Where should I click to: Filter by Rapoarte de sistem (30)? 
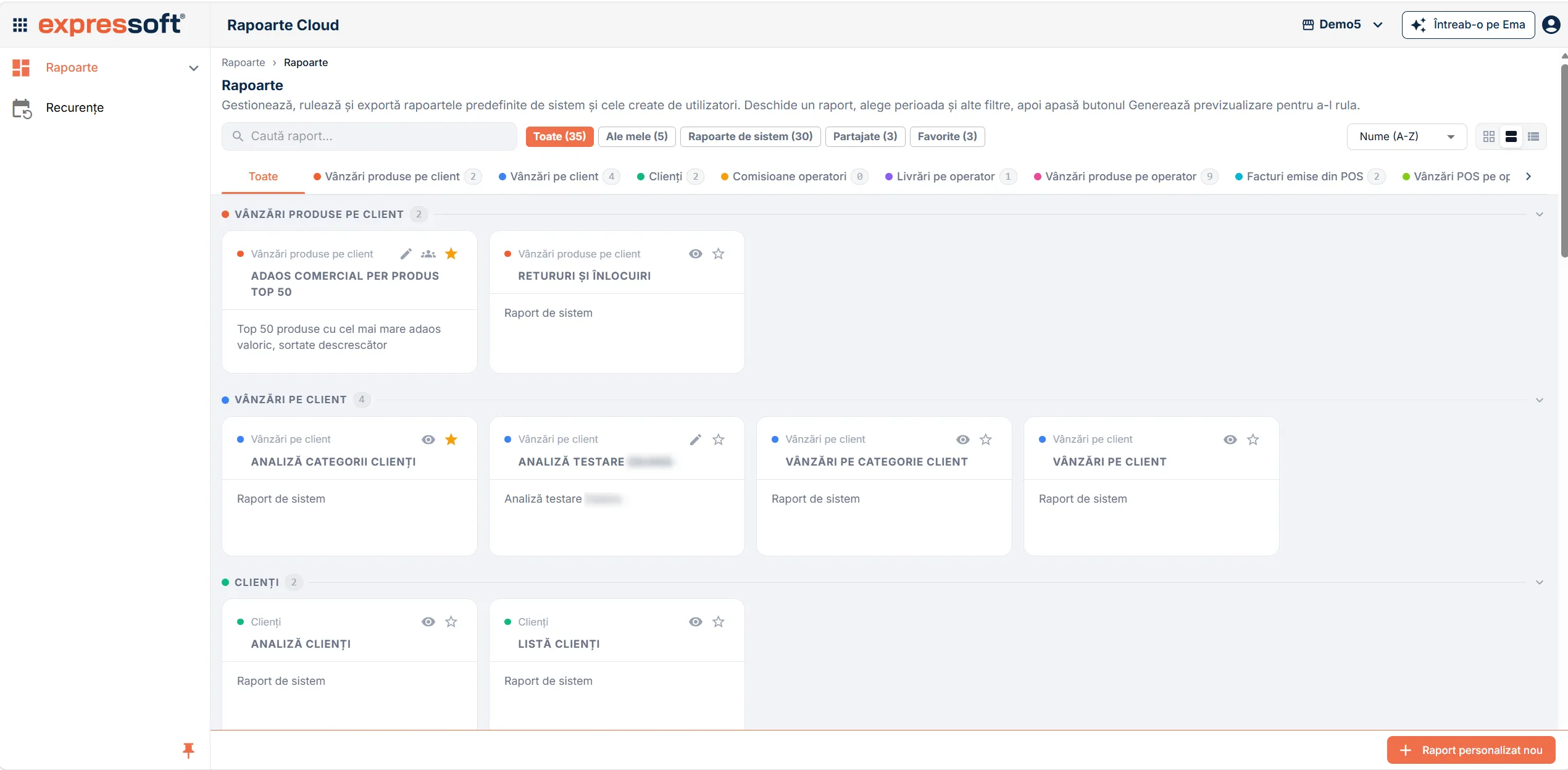(750, 136)
